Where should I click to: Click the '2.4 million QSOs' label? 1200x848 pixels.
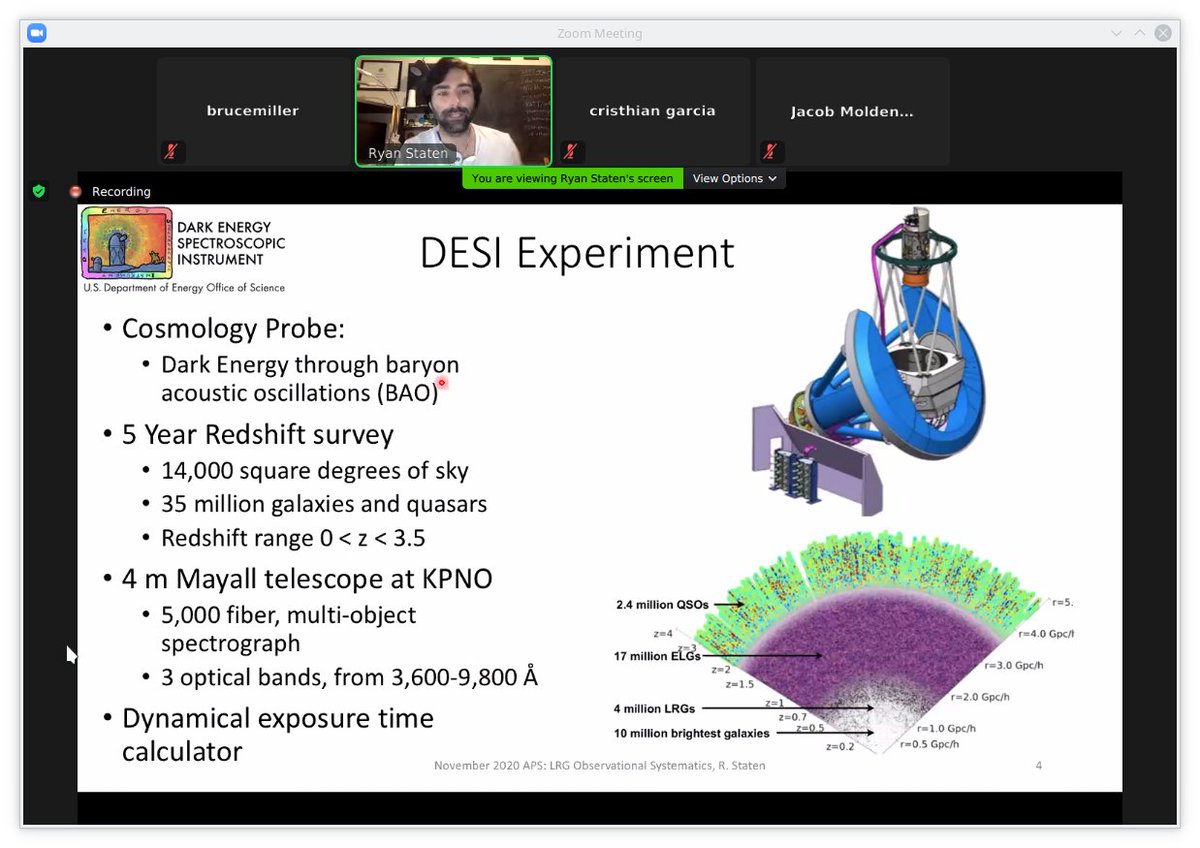662,605
